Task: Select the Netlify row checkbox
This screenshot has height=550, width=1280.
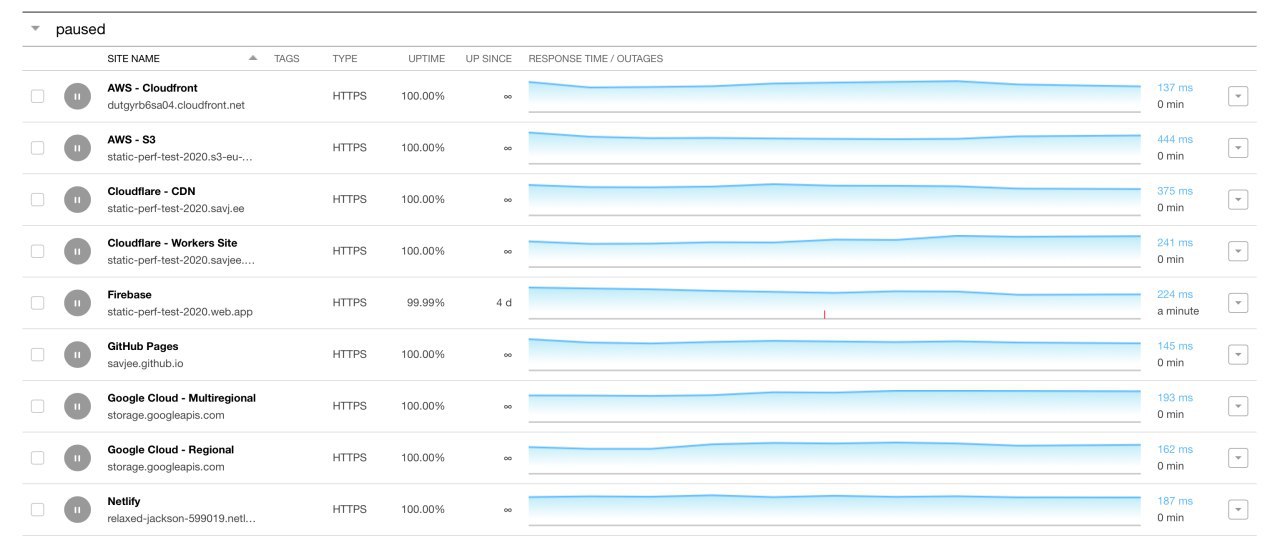Action: [37, 509]
